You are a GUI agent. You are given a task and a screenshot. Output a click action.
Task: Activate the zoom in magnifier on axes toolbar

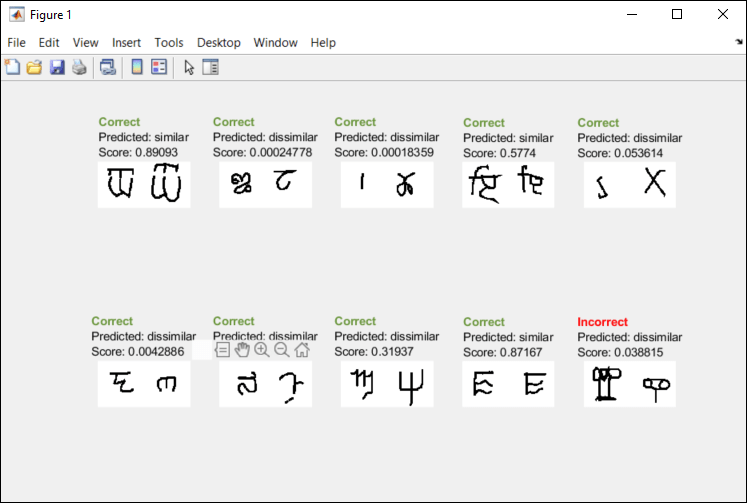coord(262,350)
